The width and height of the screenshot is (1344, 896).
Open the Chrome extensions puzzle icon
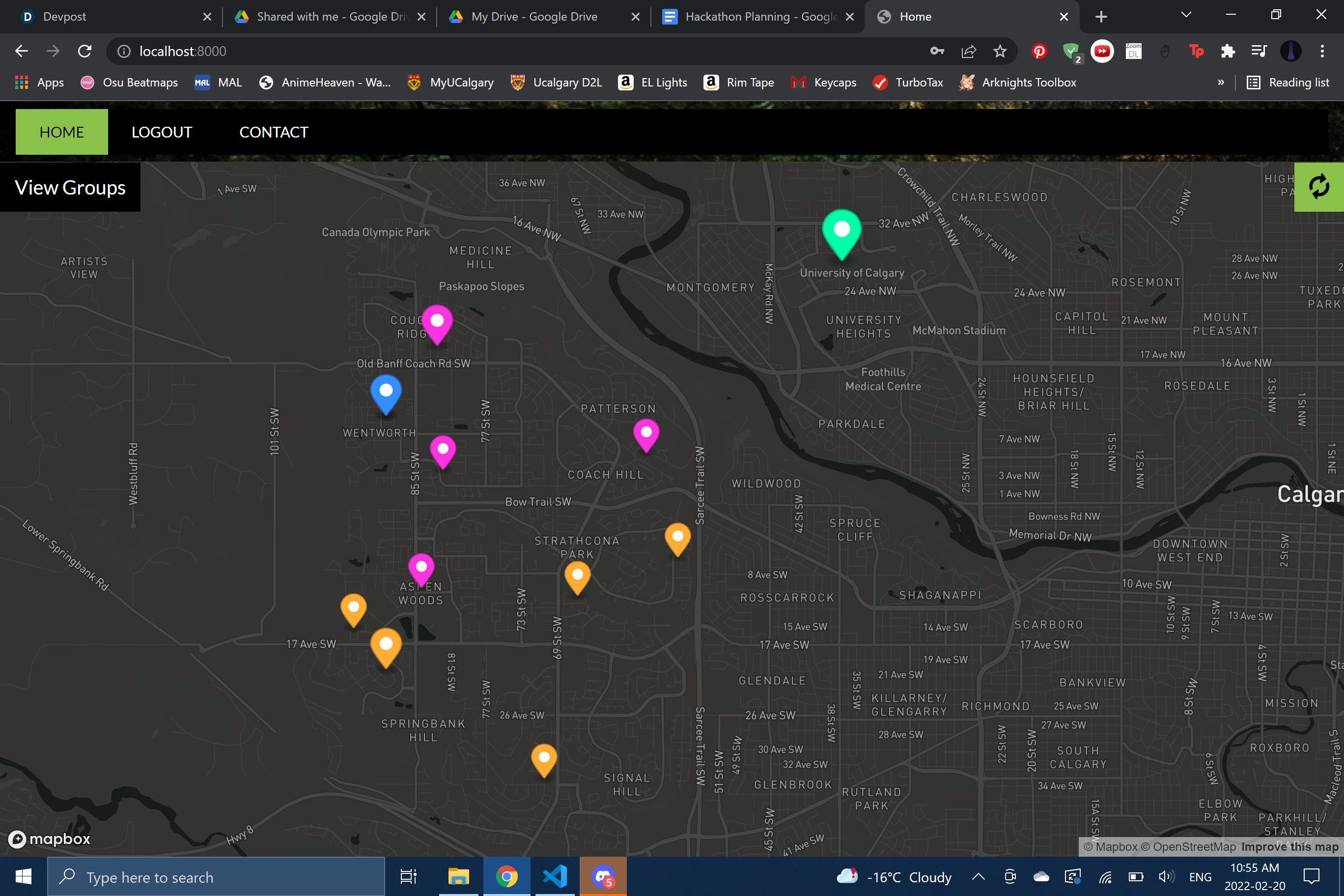tap(1228, 52)
